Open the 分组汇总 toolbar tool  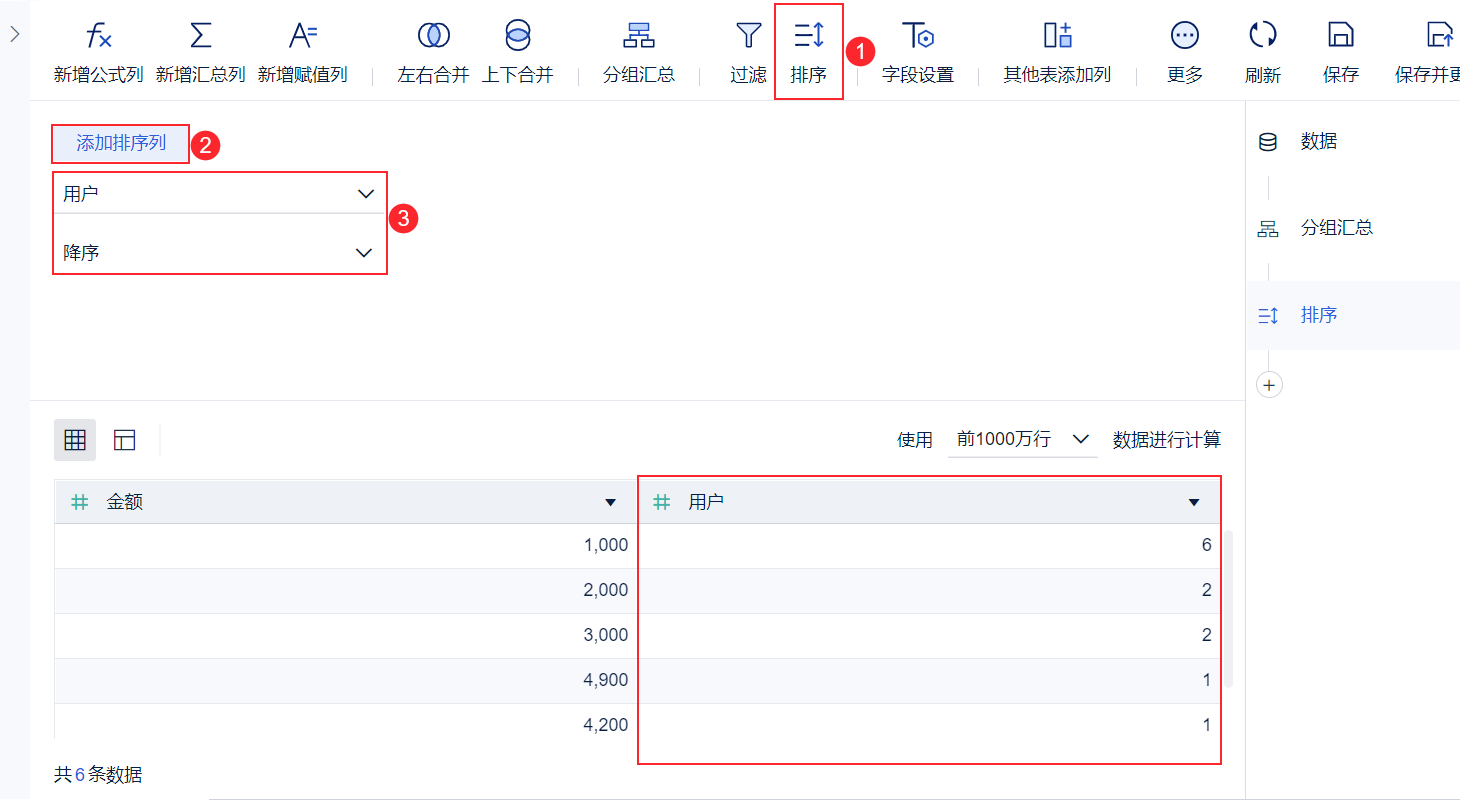(639, 37)
